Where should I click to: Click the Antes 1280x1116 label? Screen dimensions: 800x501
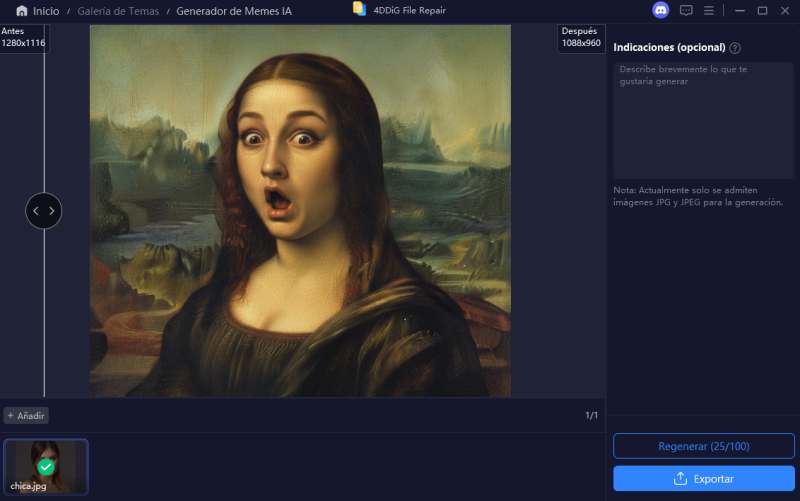pos(22,37)
